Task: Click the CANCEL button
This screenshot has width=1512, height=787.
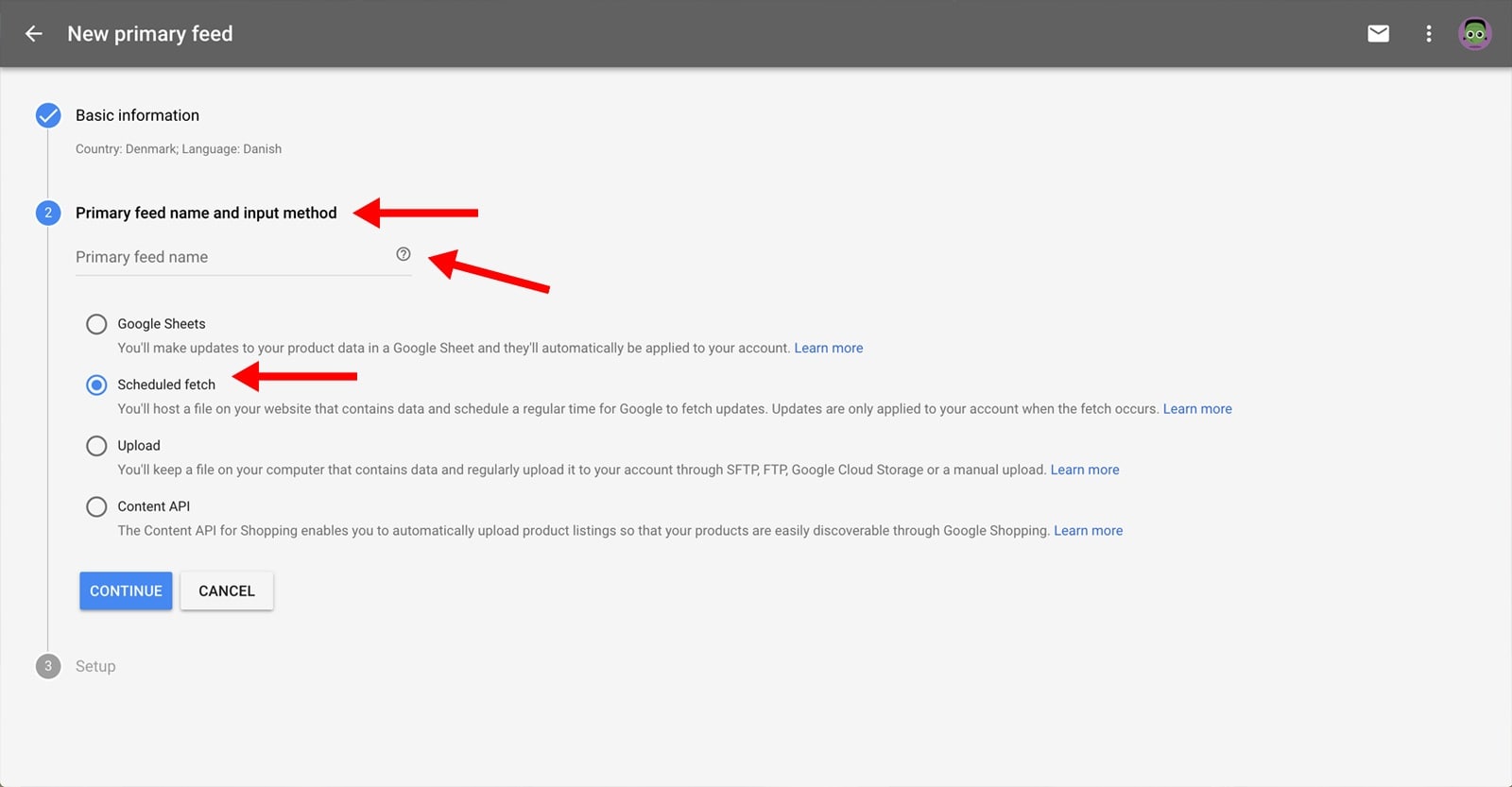Action: [x=227, y=590]
